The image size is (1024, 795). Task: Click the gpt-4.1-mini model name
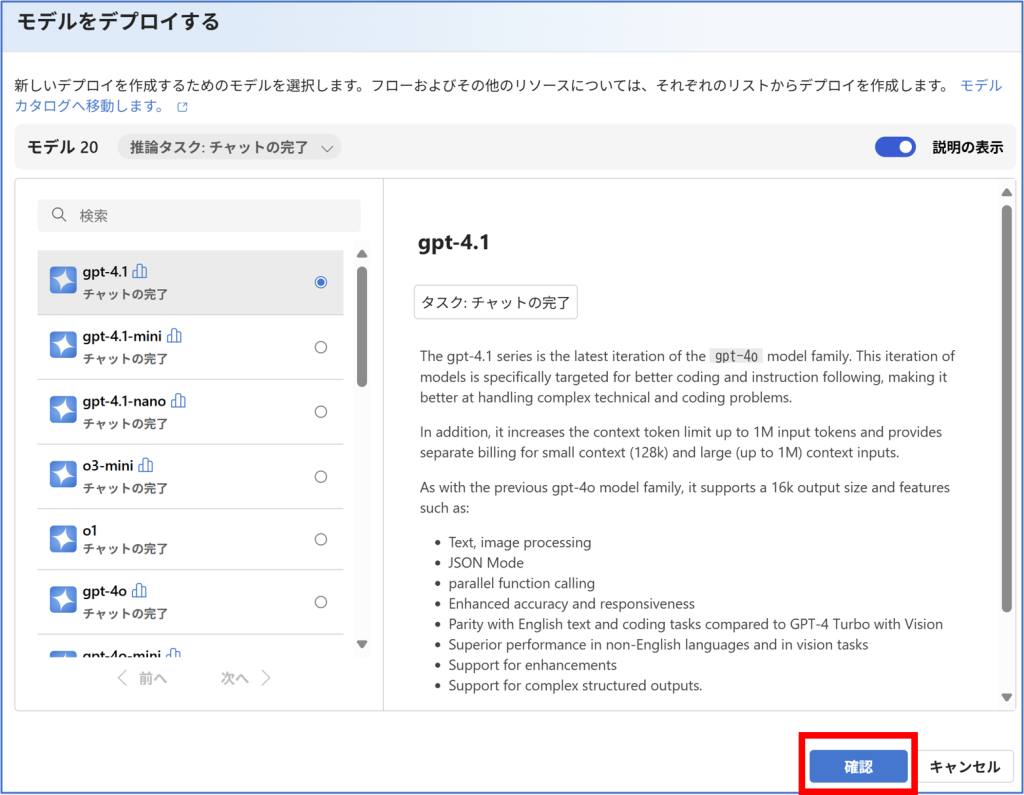(122, 336)
